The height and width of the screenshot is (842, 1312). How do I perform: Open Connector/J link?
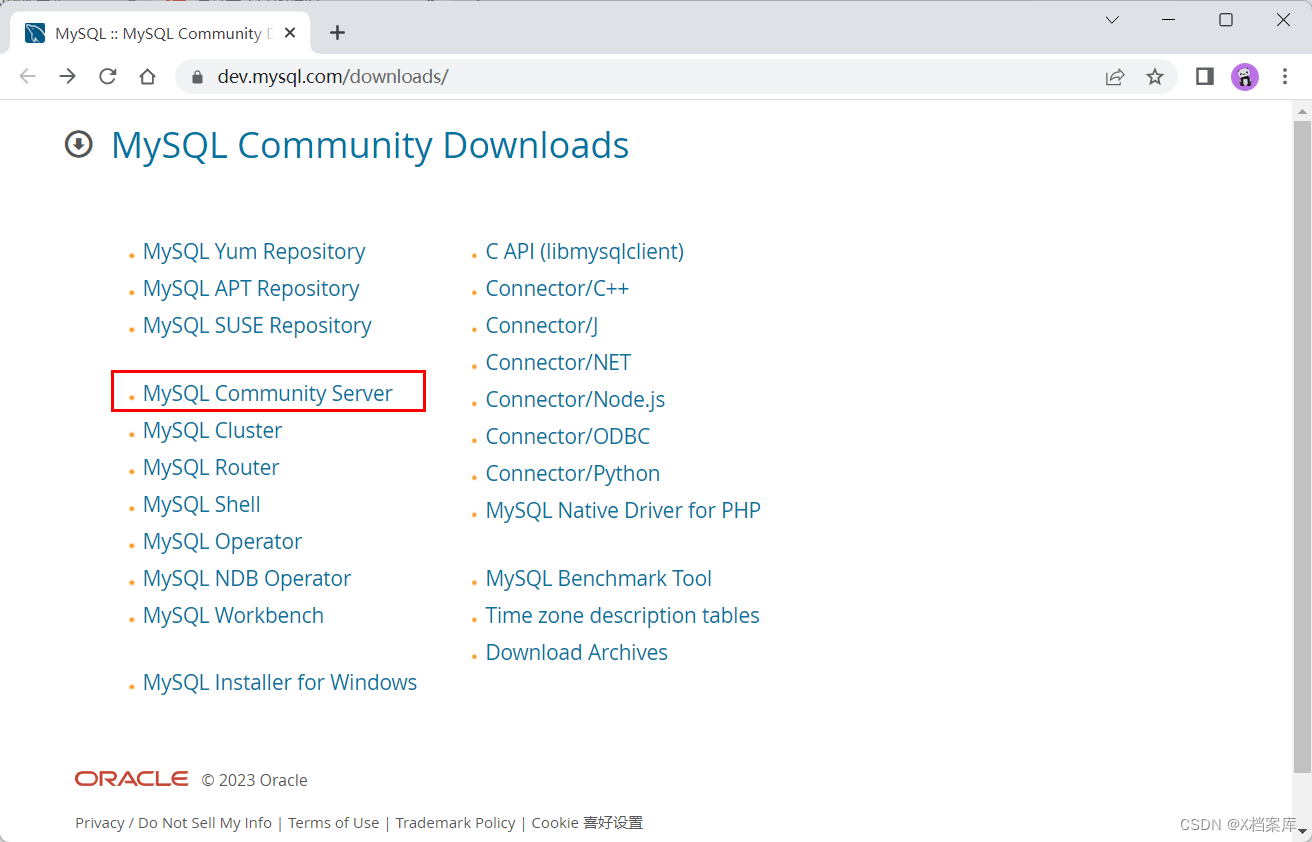coord(542,325)
